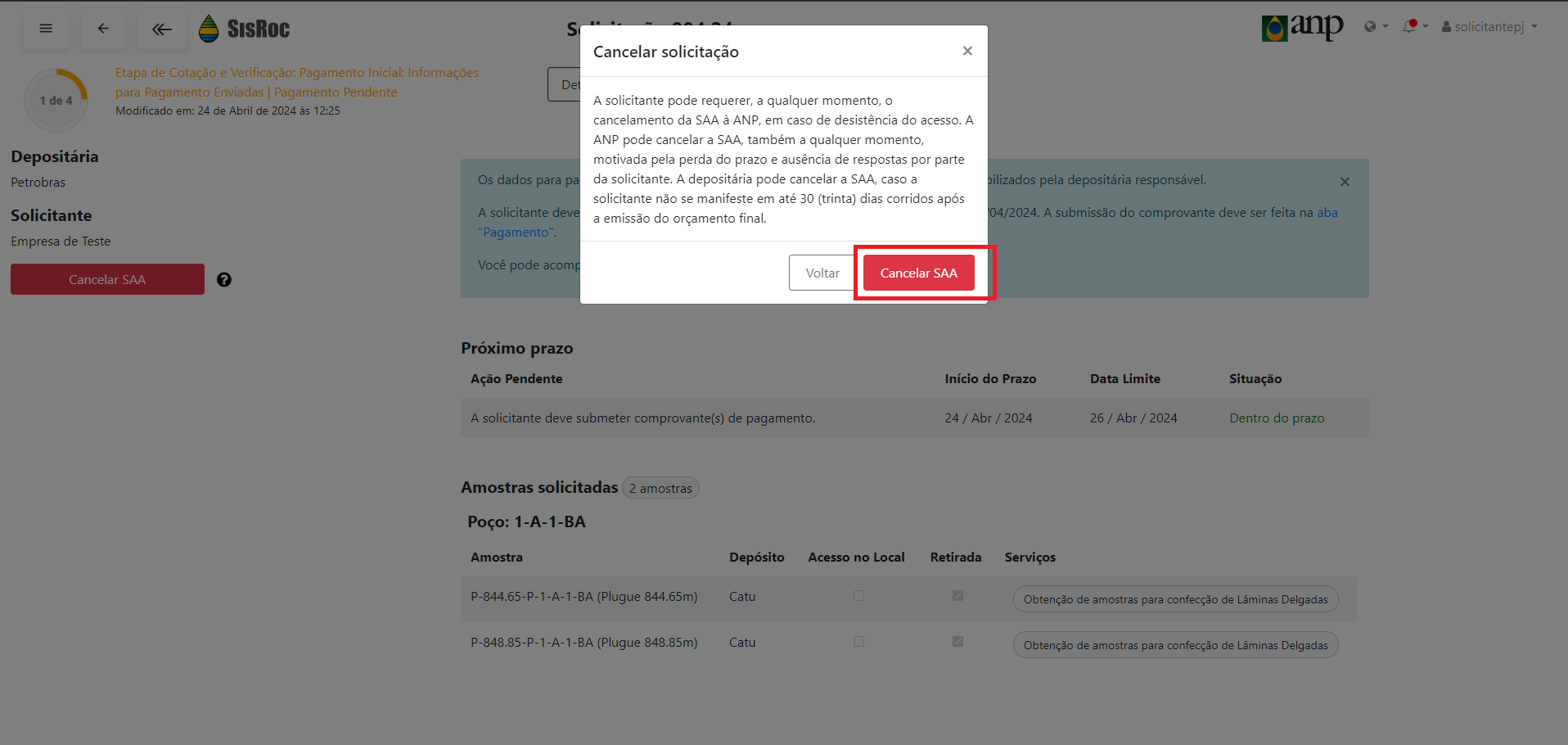Image resolution: width=1568 pixels, height=745 pixels.
Task: Toggle Acesso no Local for P-844.65 sample
Action: (858, 596)
